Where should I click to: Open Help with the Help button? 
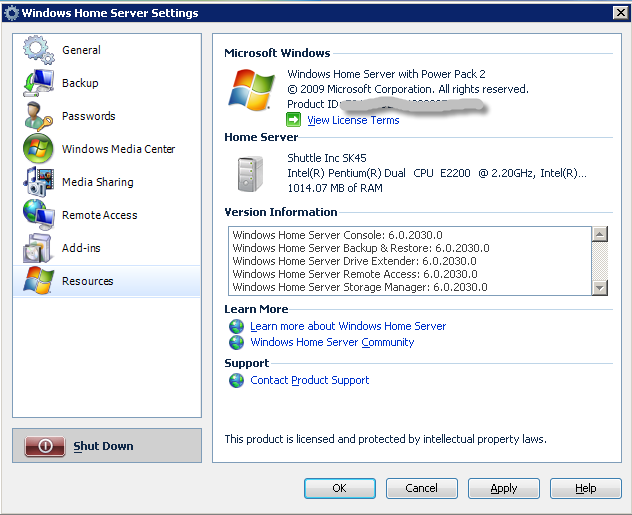click(x=585, y=488)
